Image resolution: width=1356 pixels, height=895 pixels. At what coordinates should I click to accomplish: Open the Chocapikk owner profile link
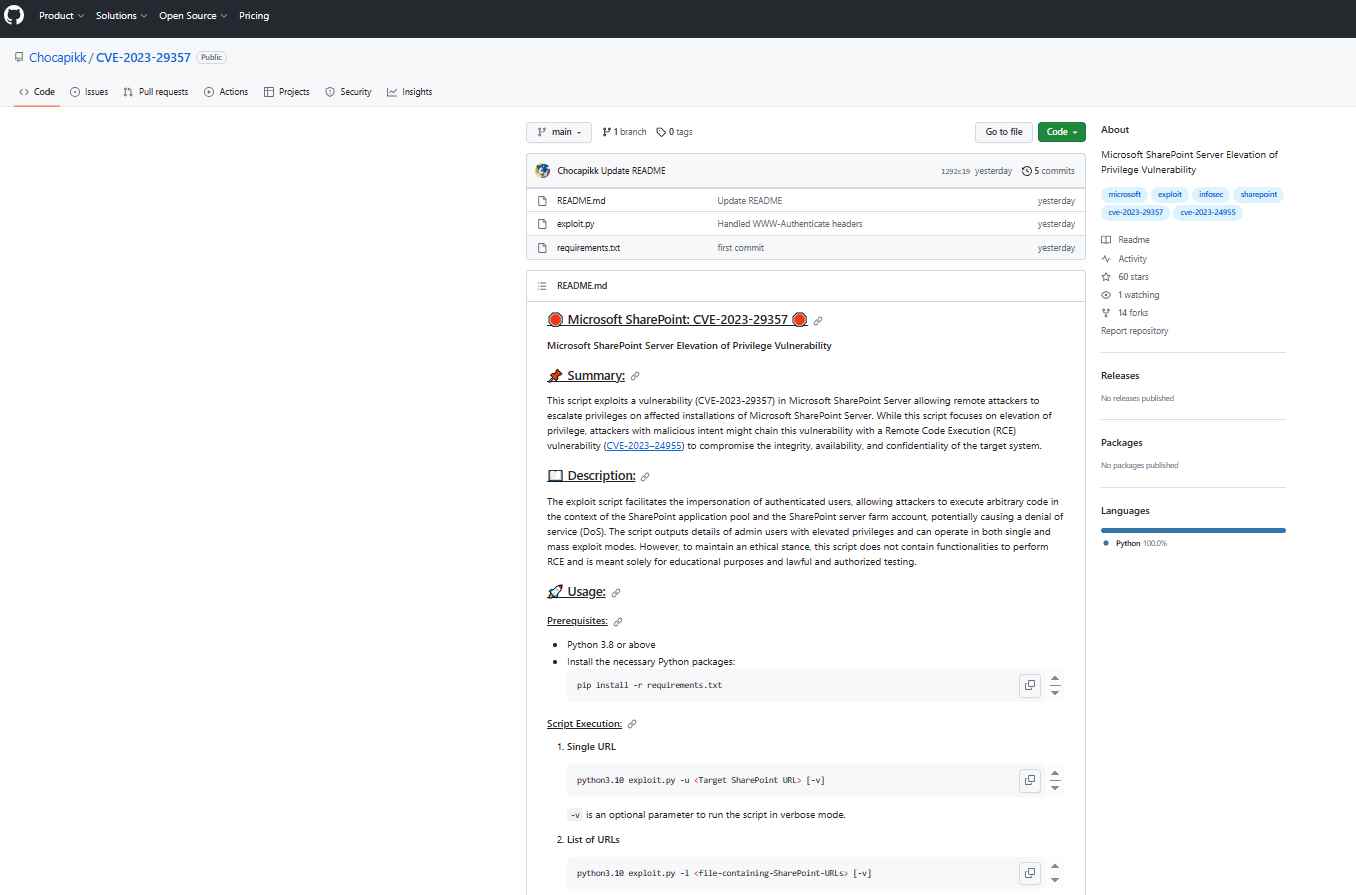click(x=58, y=58)
